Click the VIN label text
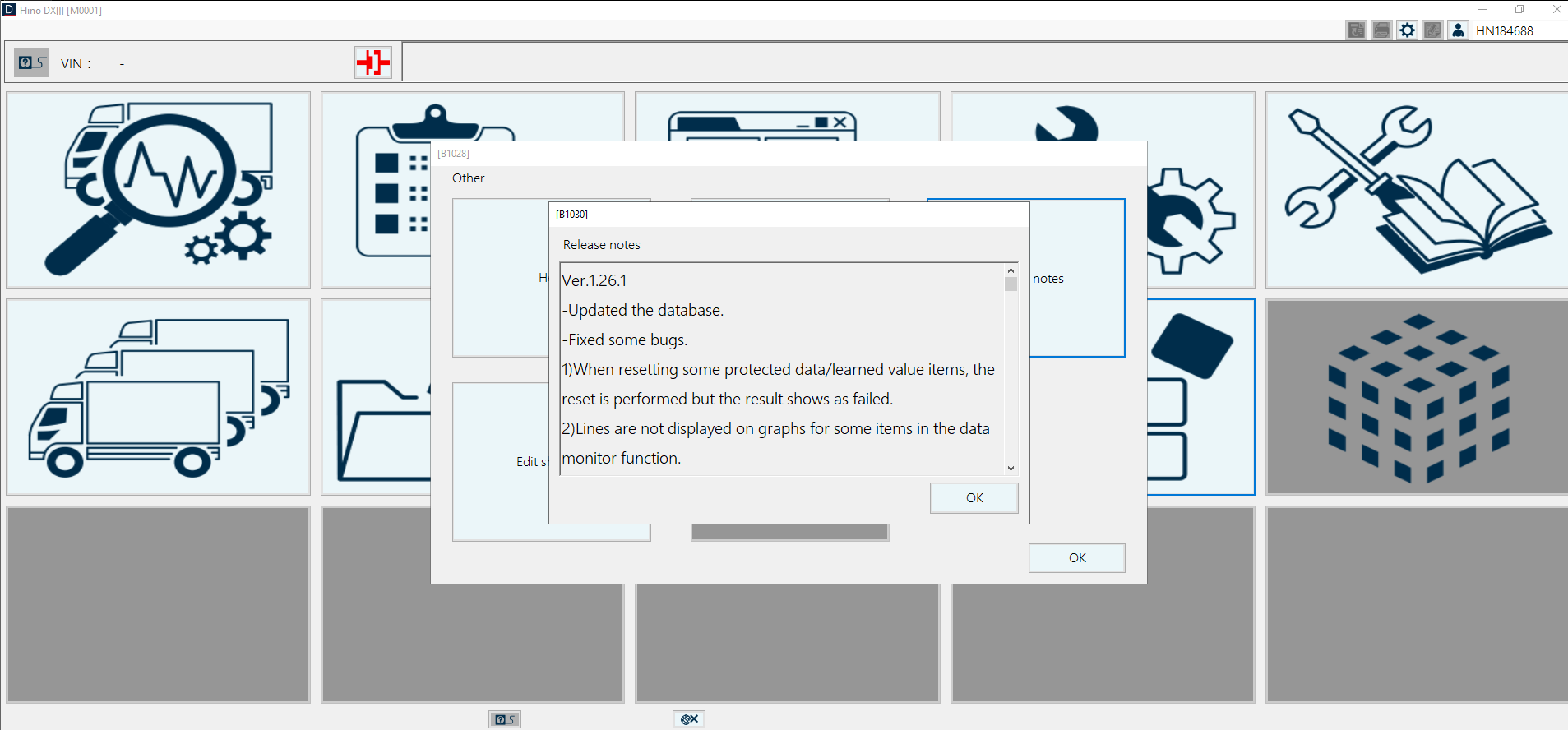Screen dimensions: 1568x730 pyautogui.click(x=76, y=63)
